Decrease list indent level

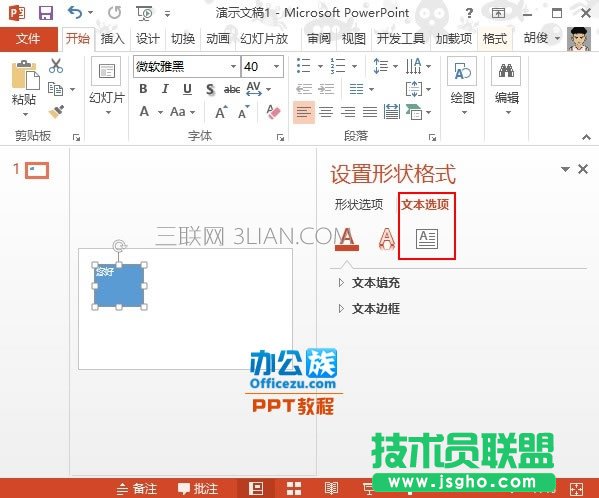coord(304,89)
